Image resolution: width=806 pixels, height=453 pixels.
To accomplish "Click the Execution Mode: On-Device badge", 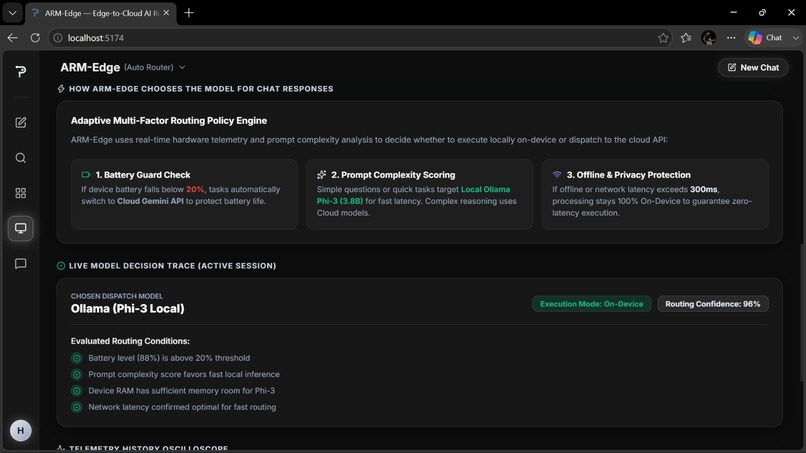I will click(x=591, y=304).
